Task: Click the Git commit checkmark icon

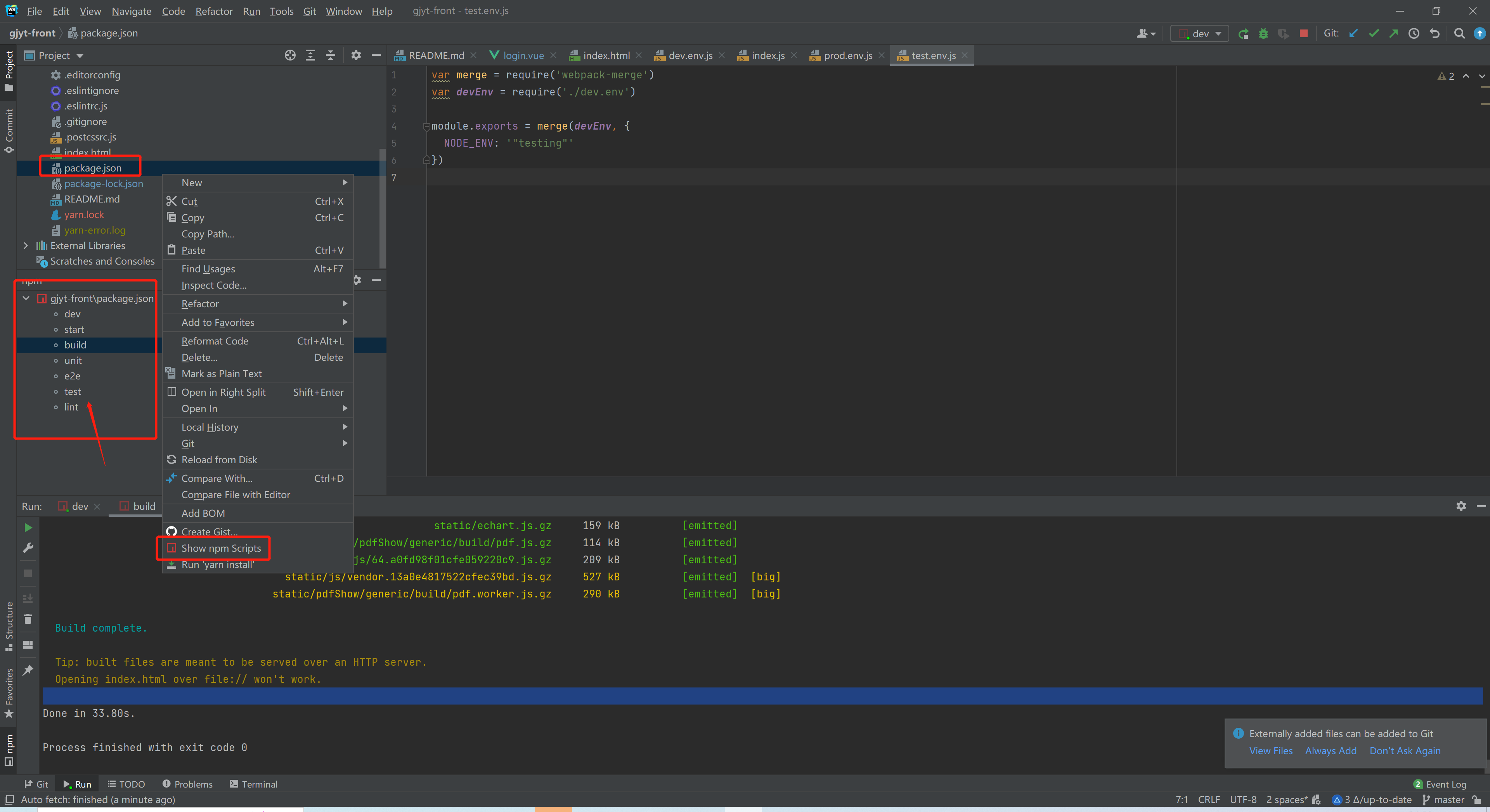Action: (x=1374, y=33)
